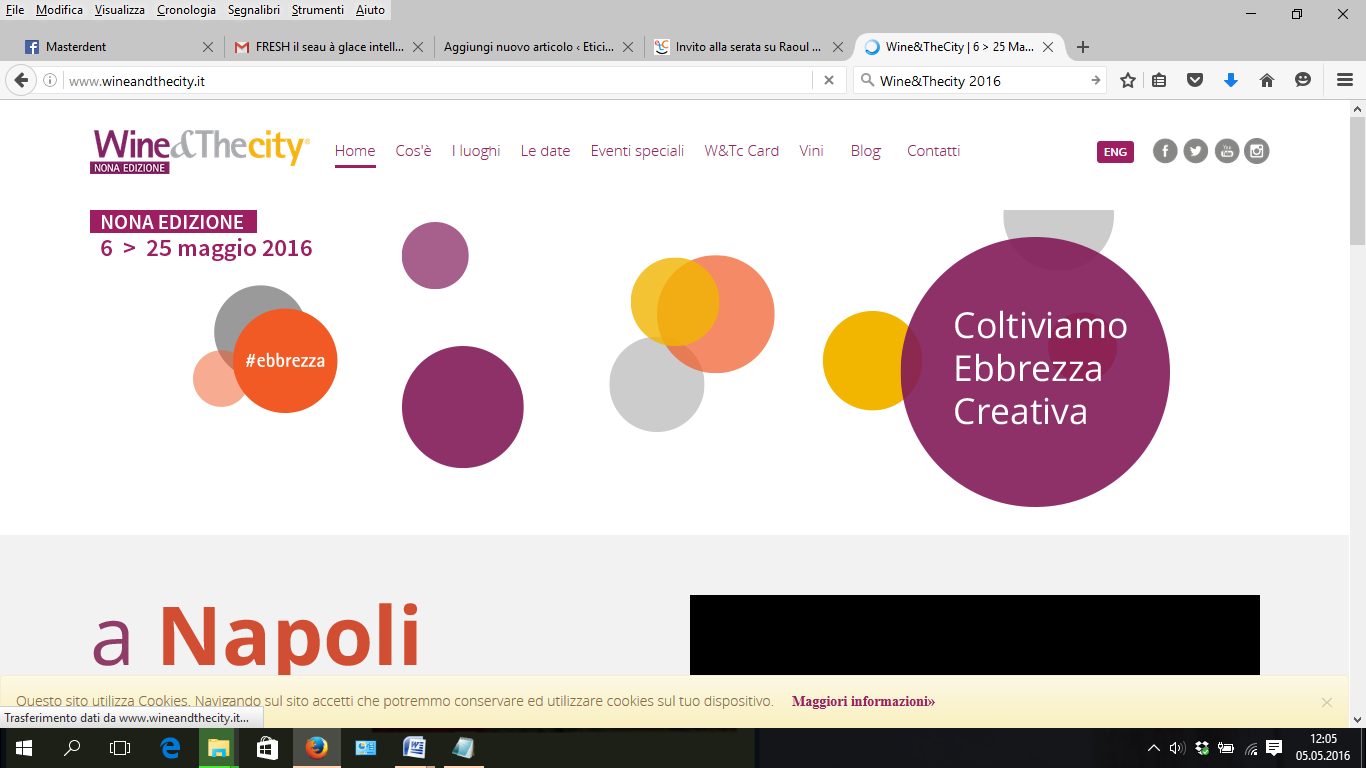The height and width of the screenshot is (768, 1366).
Task: Open the Firefox hamburger menu
Action: click(1345, 81)
